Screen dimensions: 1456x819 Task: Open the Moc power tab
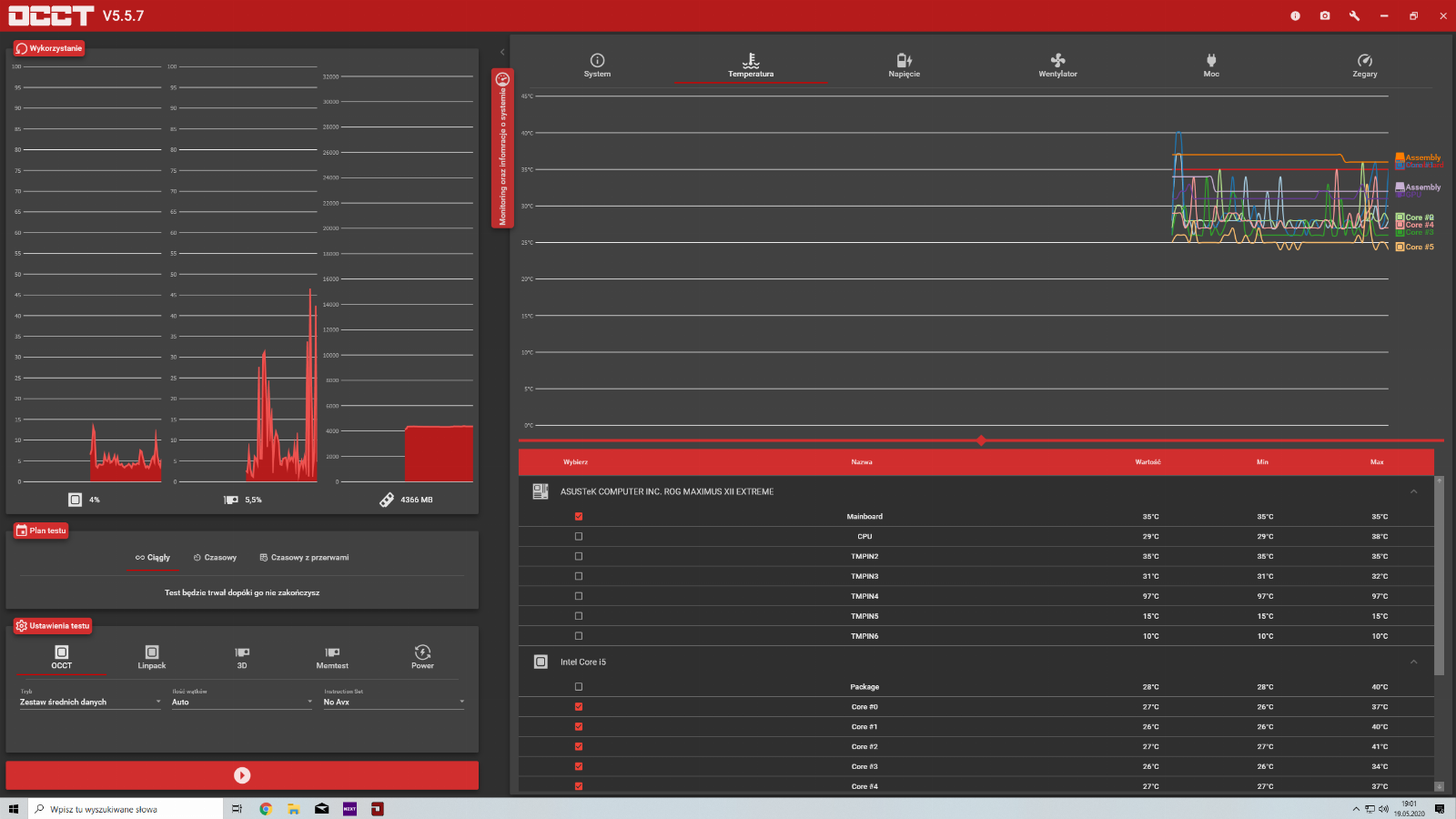pyautogui.click(x=1211, y=66)
